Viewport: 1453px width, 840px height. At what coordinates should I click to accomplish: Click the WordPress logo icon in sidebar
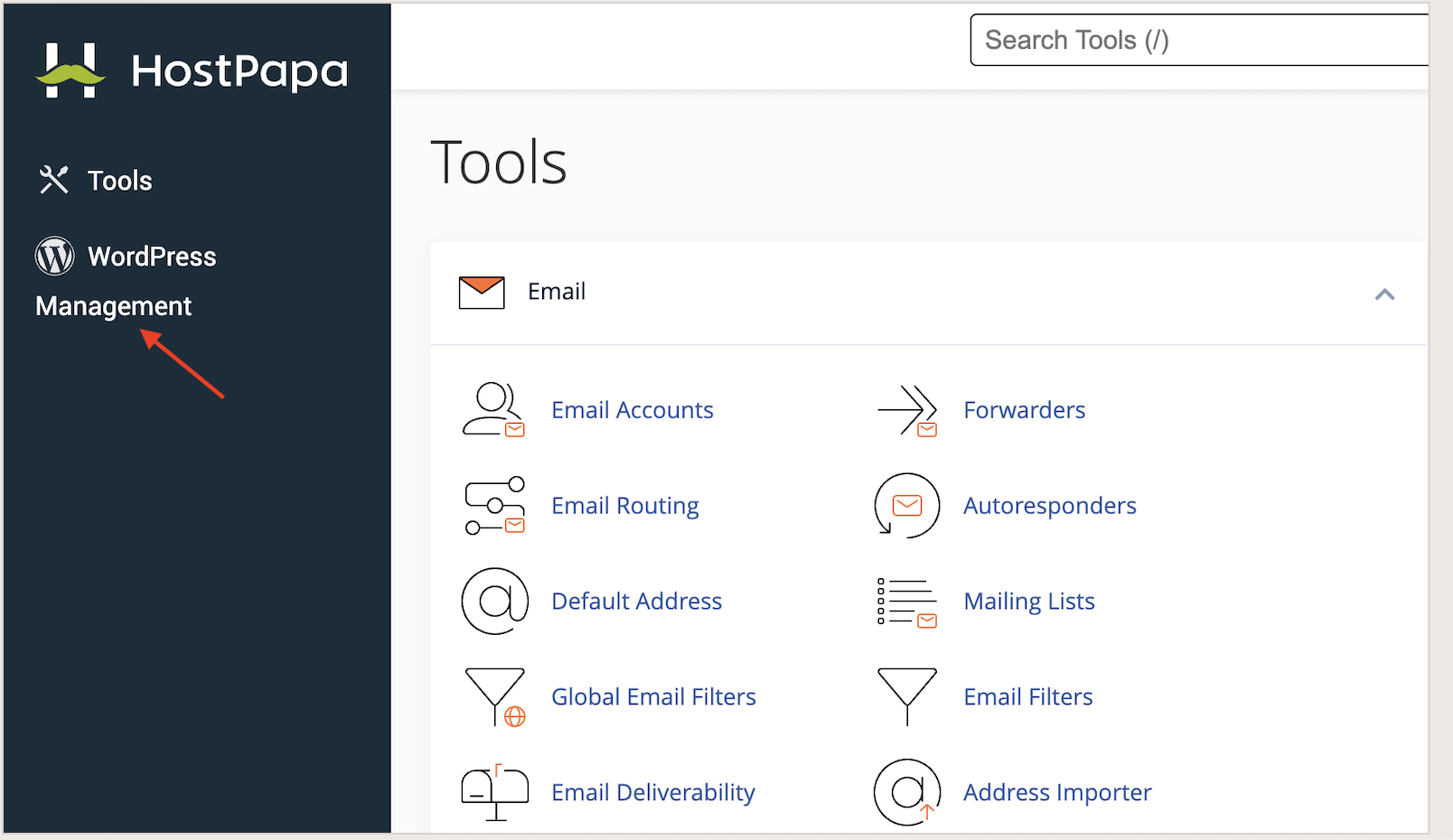click(55, 257)
